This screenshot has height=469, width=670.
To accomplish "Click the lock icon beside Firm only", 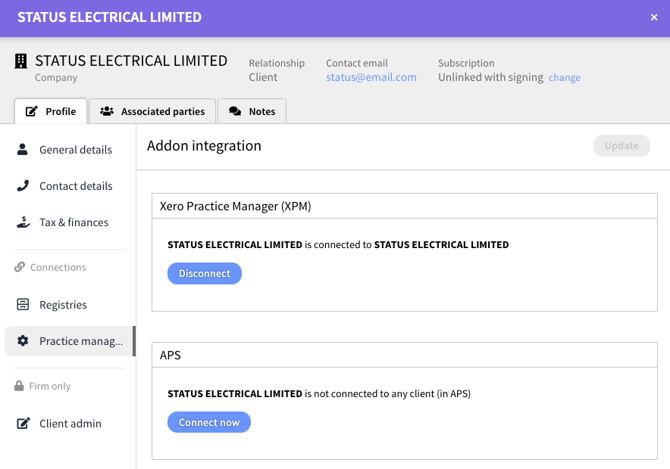I will (19, 386).
